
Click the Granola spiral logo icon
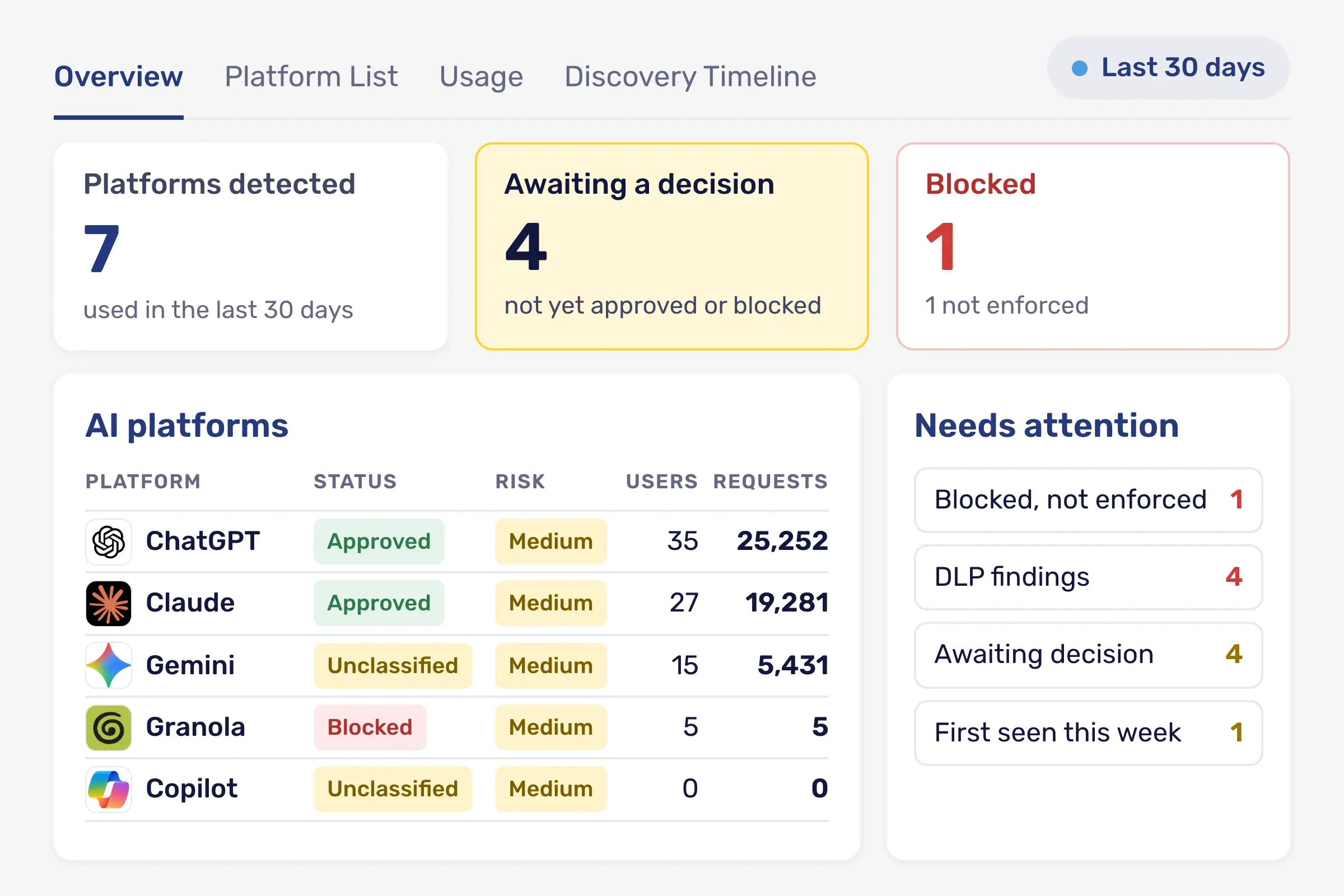point(109,727)
